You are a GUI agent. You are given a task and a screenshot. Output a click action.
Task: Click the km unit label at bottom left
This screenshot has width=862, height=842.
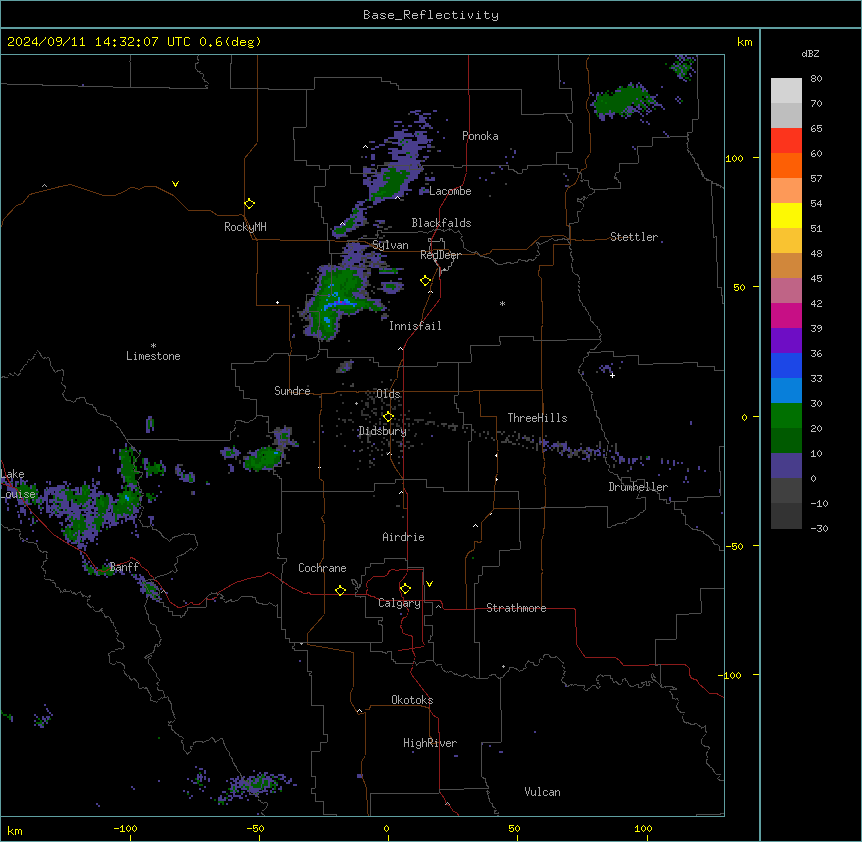tap(15, 830)
